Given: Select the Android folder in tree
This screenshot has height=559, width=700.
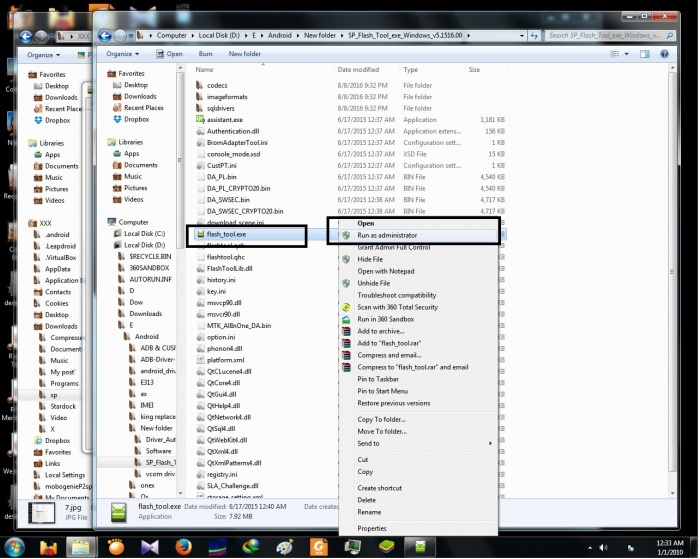Looking at the screenshot, I should pos(146,337).
